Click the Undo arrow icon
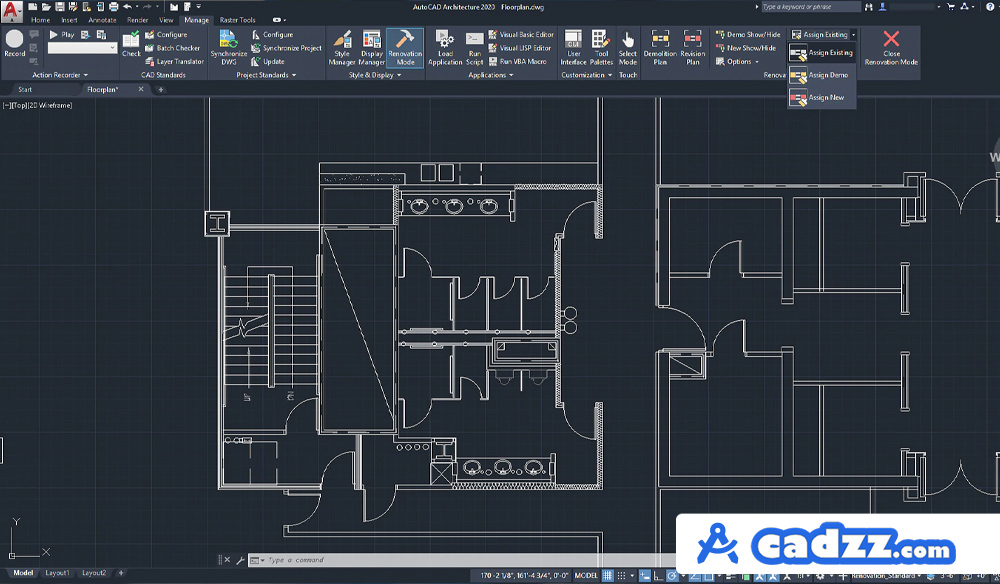The image size is (1000, 584). pos(128,7)
